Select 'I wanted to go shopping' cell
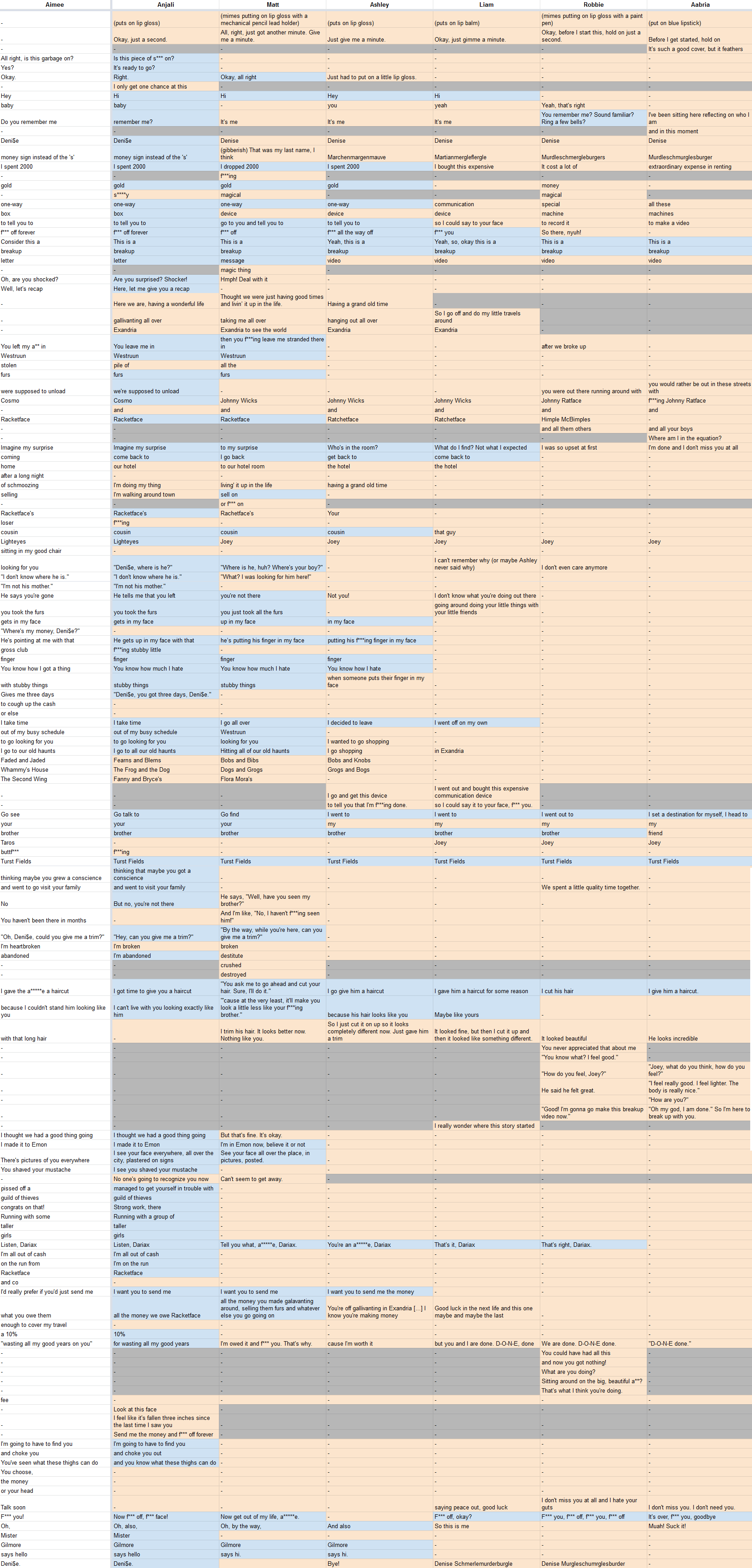 point(379,742)
